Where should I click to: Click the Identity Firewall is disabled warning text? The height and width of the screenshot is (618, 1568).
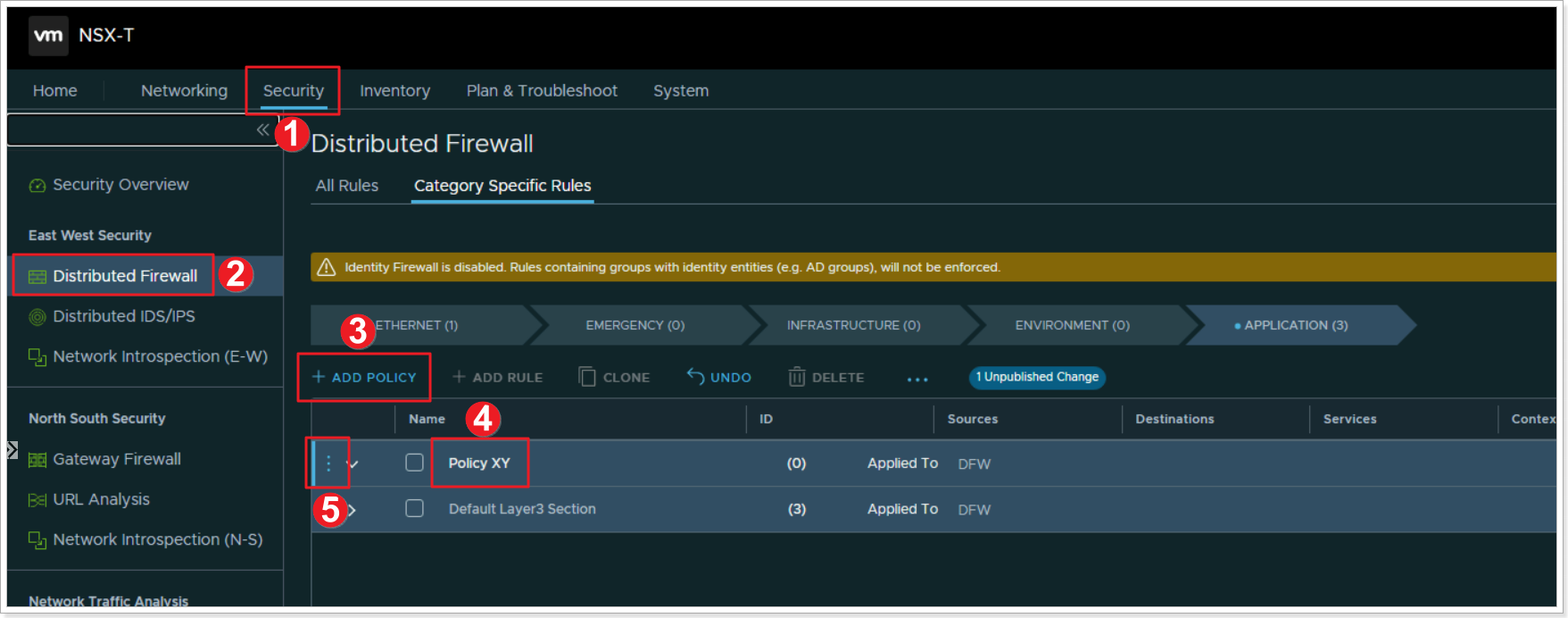673,267
